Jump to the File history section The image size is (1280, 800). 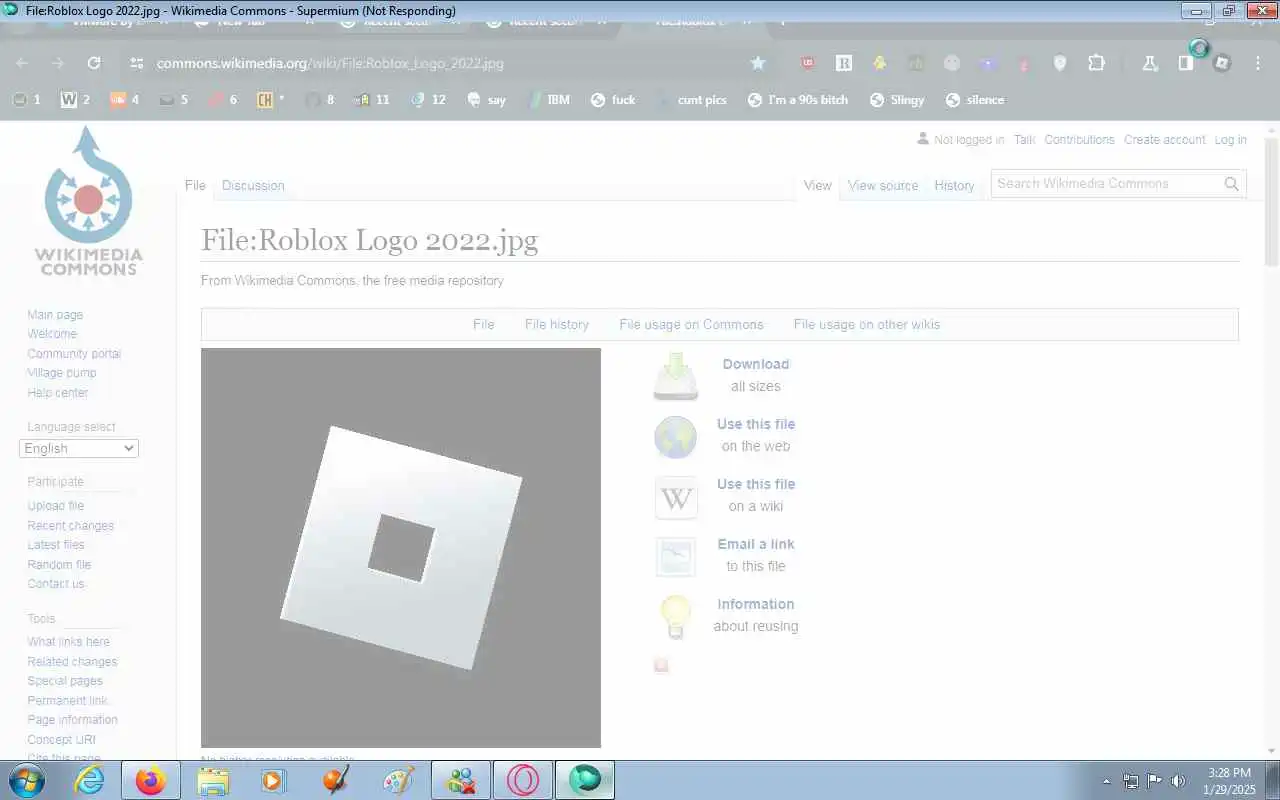(x=557, y=324)
